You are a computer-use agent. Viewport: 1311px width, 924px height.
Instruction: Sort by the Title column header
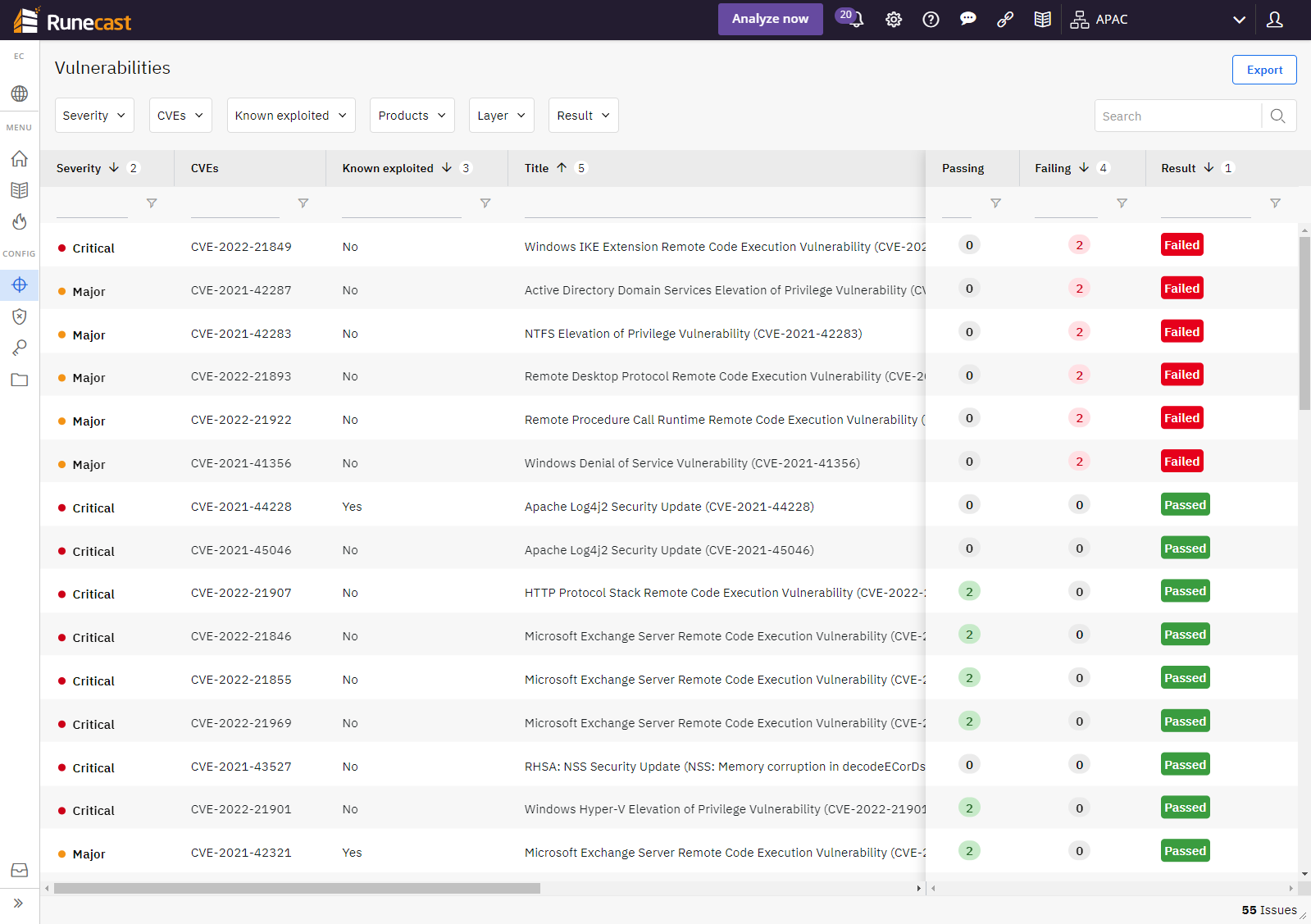[537, 168]
